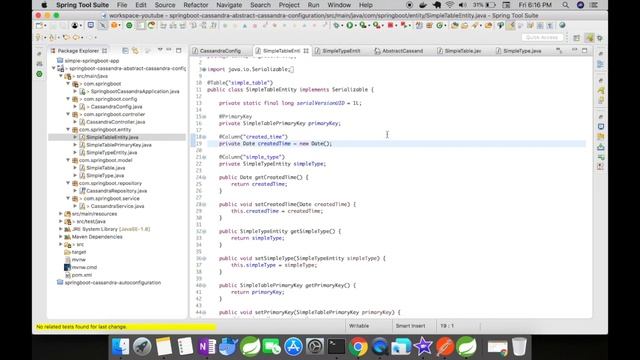Collapse the com.springboot.model package

pyautogui.click(x=68, y=160)
